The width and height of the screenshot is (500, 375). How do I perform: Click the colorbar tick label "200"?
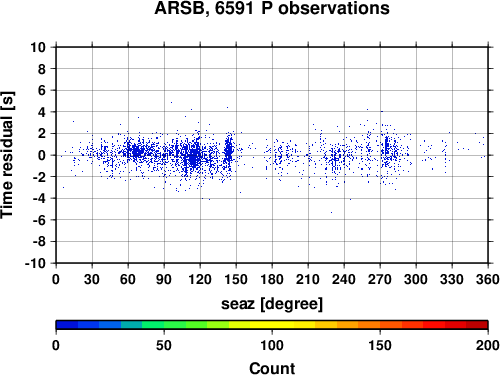[488, 345]
